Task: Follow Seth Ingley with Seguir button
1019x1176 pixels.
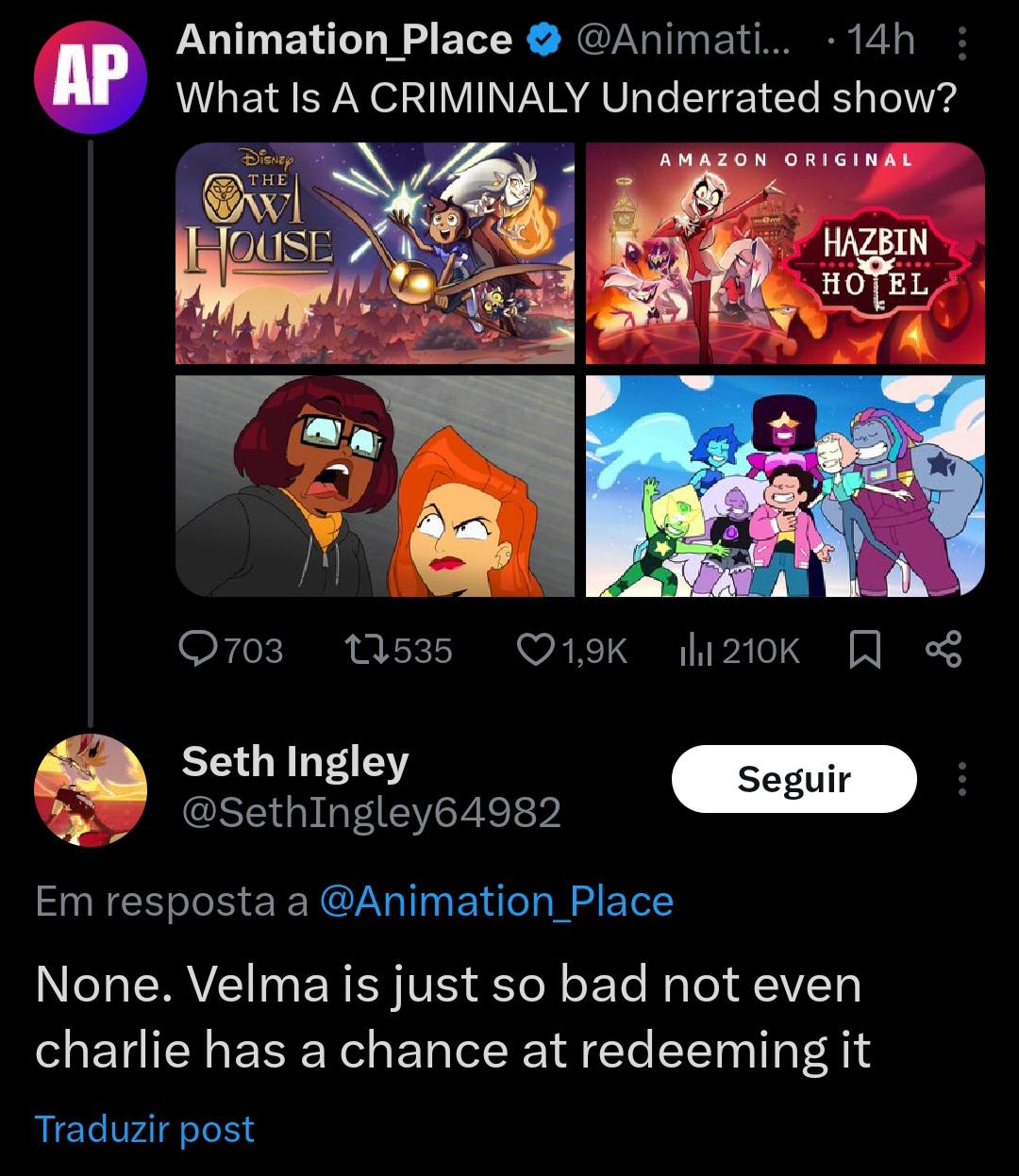Action: point(793,779)
